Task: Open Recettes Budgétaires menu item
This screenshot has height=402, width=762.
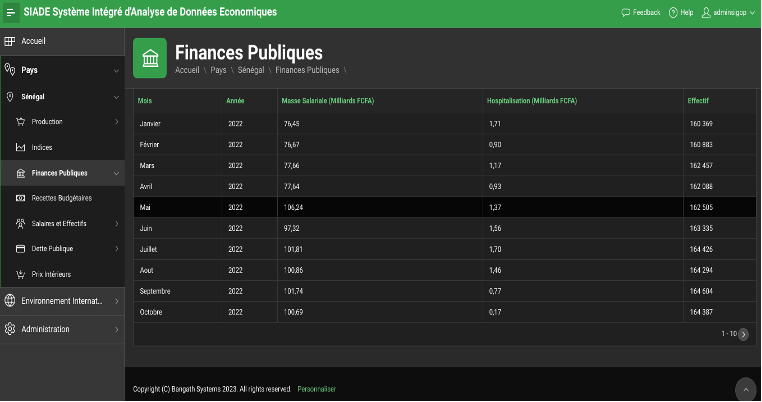Action: click(x=61, y=198)
